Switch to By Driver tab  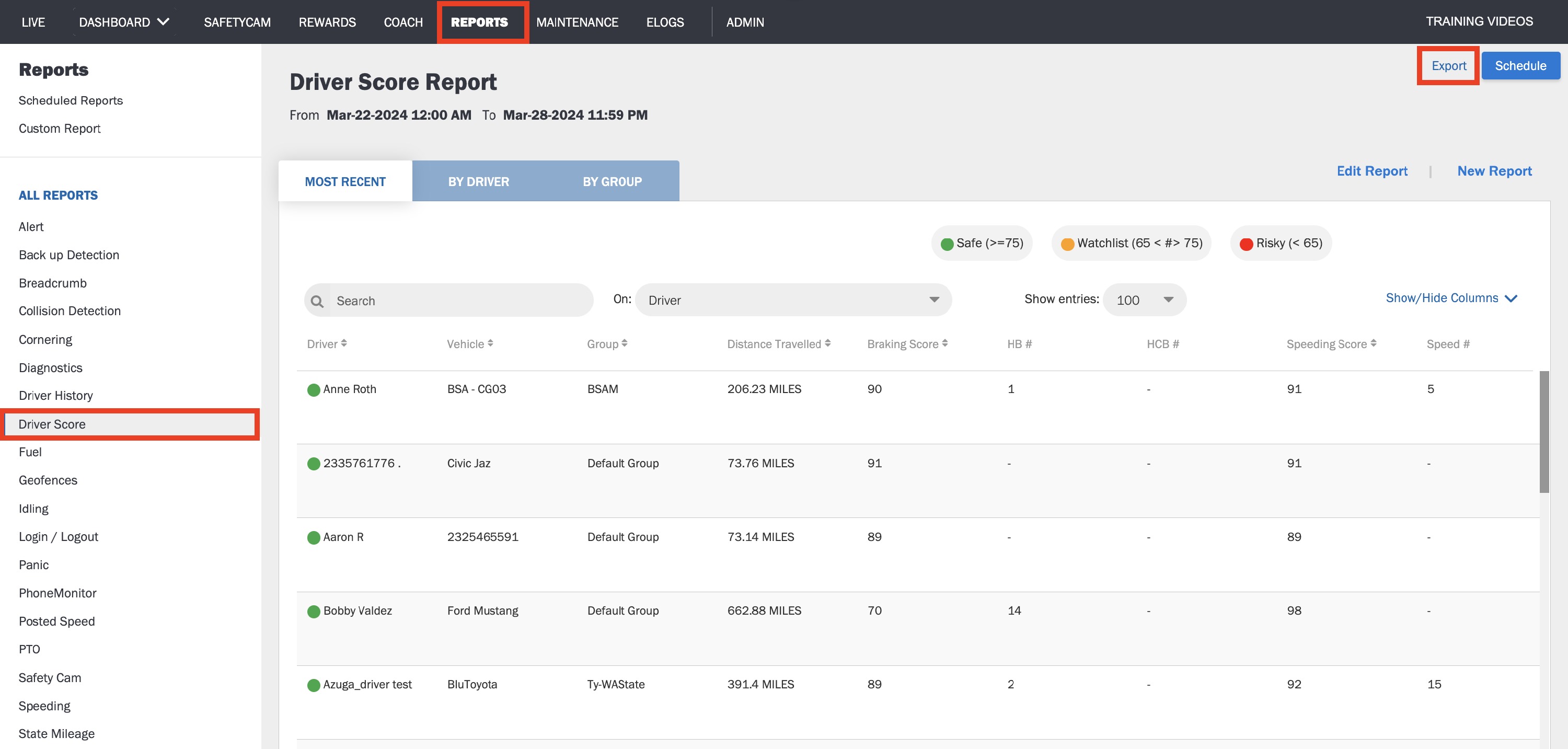(x=478, y=181)
